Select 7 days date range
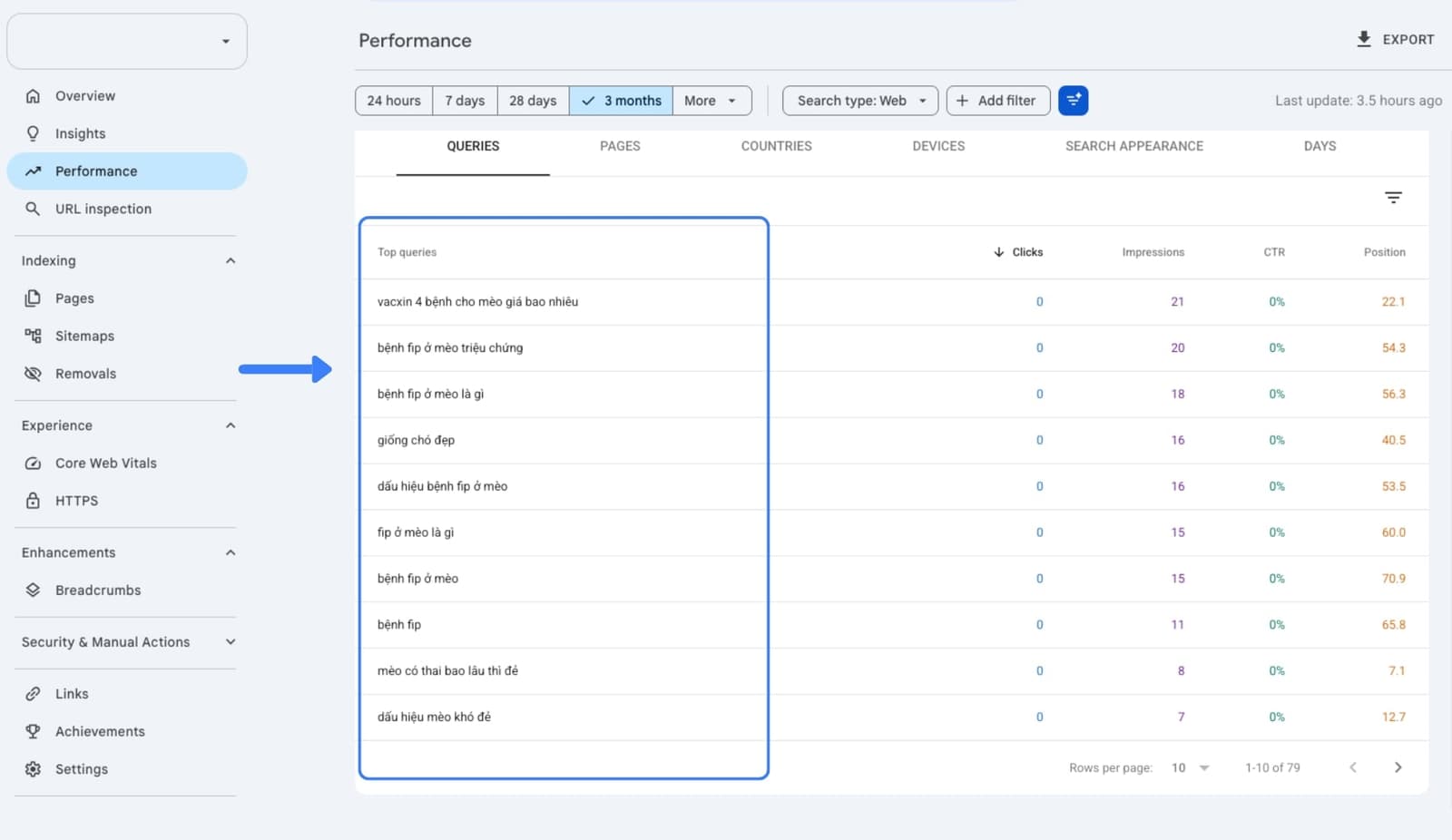The width and height of the screenshot is (1452, 840). [x=465, y=101]
